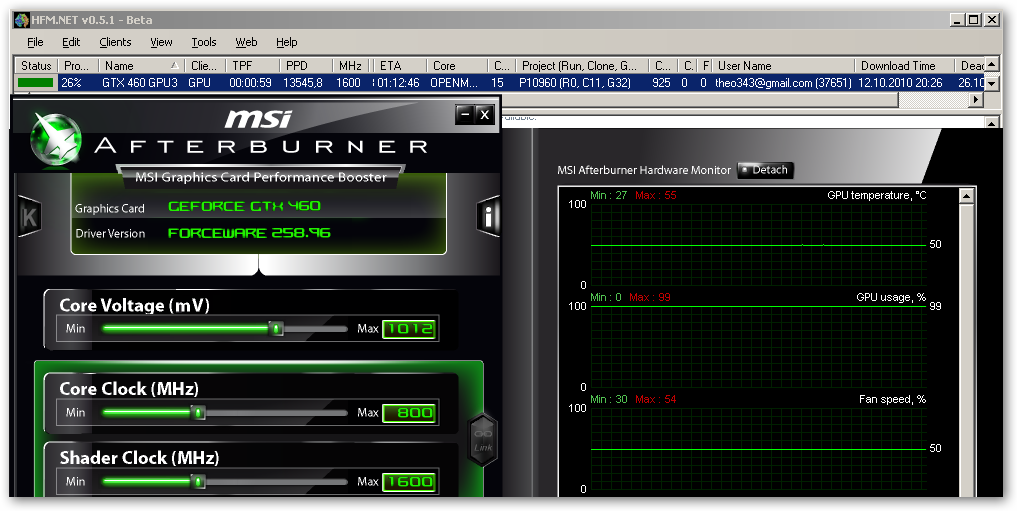Screen dimensions: 1017x511
Task: Click the Fan speed graph
Action: coord(758,449)
